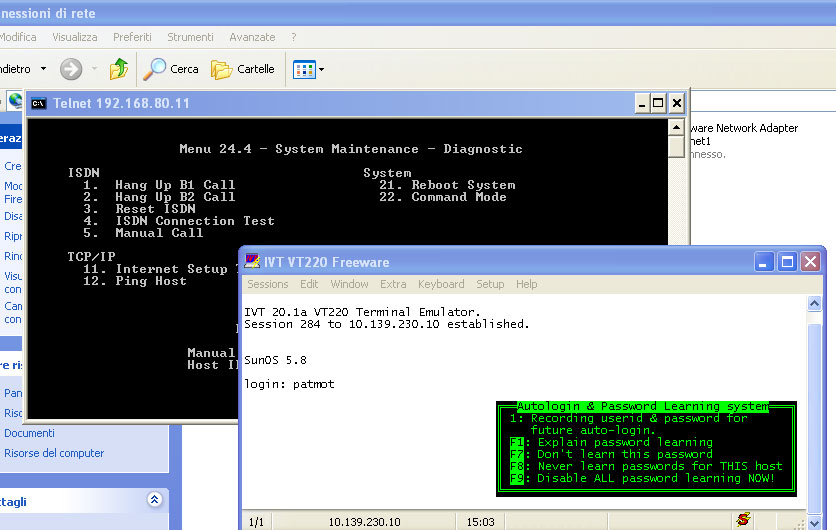Open the views dropdown arrow
Viewport: 836px width, 530px height.
321,69
